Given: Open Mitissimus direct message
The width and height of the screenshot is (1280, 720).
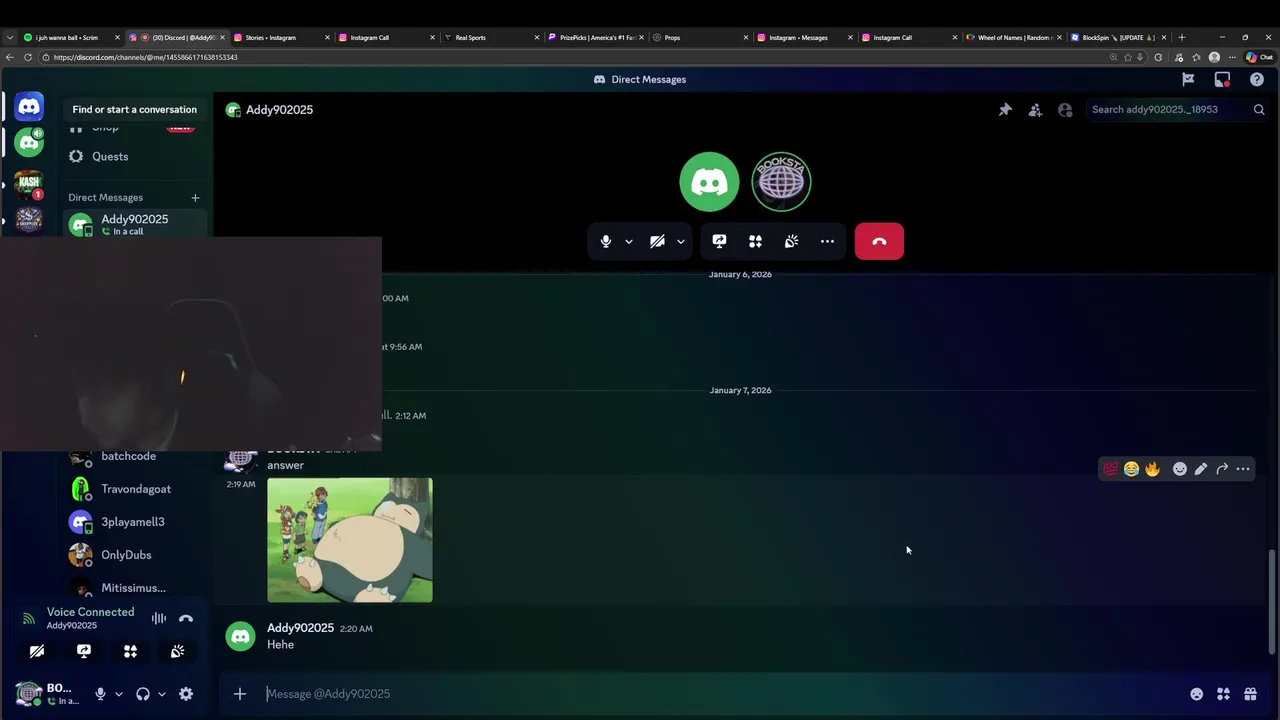Looking at the screenshot, I should pos(136,587).
